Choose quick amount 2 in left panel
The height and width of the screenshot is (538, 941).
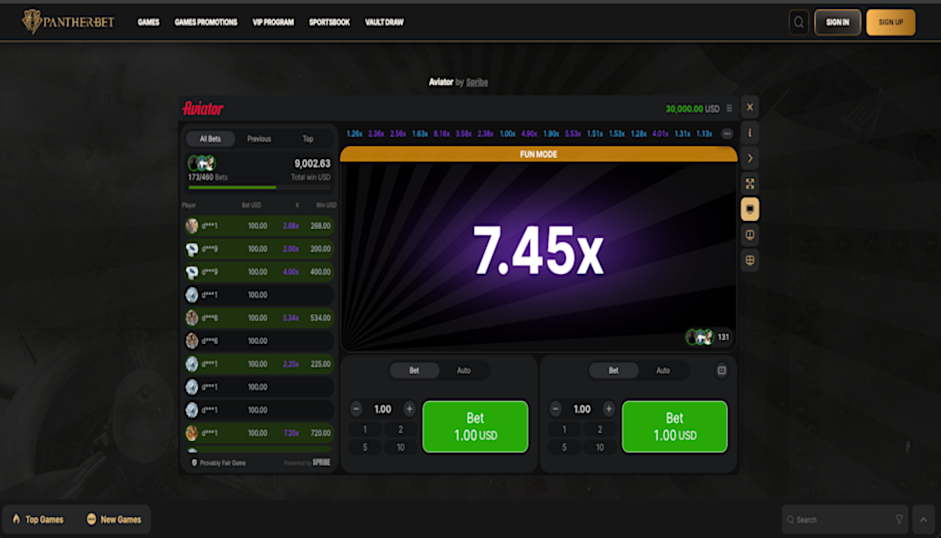pos(400,429)
